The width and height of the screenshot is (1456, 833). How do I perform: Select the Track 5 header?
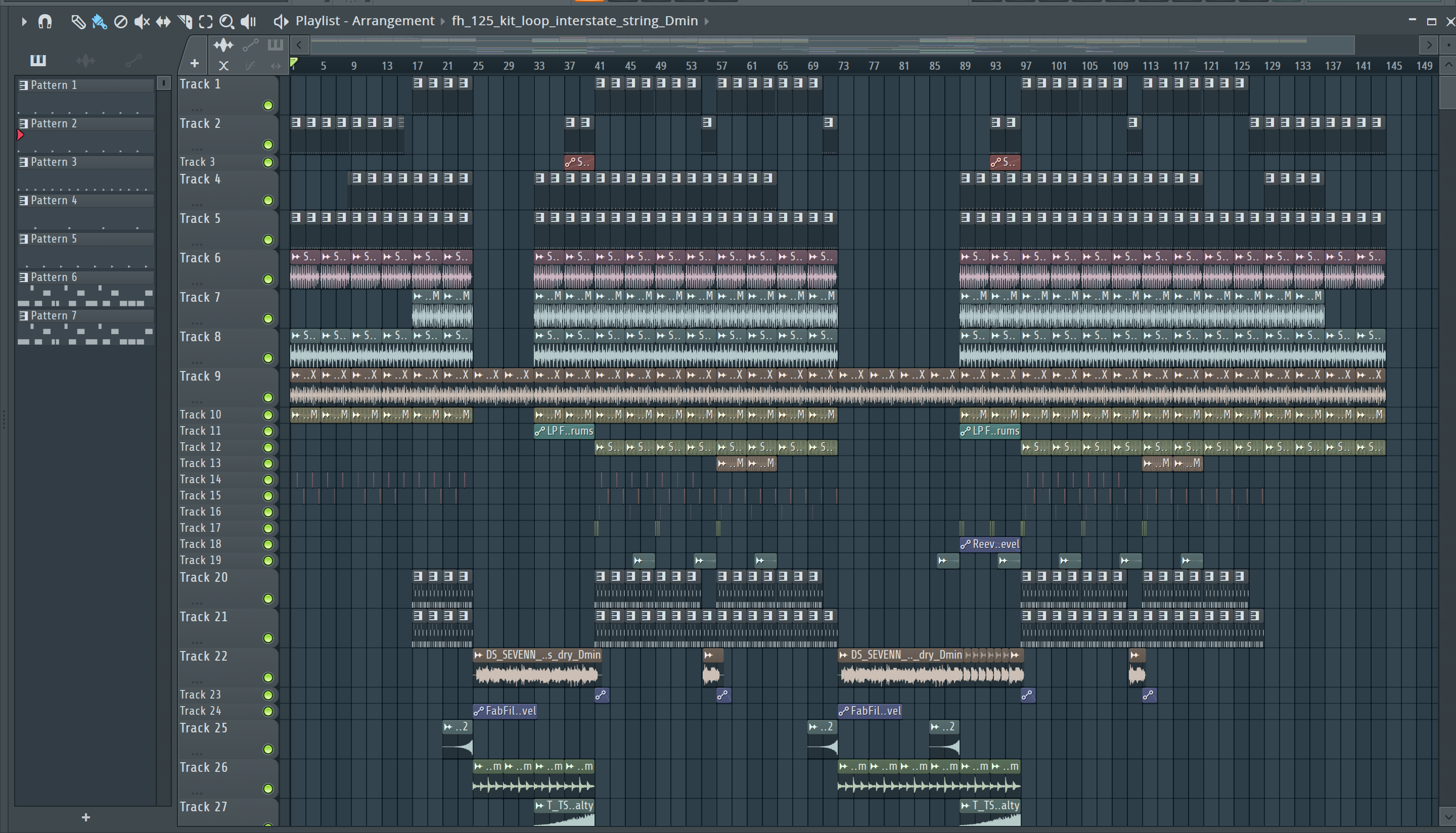[x=227, y=229]
